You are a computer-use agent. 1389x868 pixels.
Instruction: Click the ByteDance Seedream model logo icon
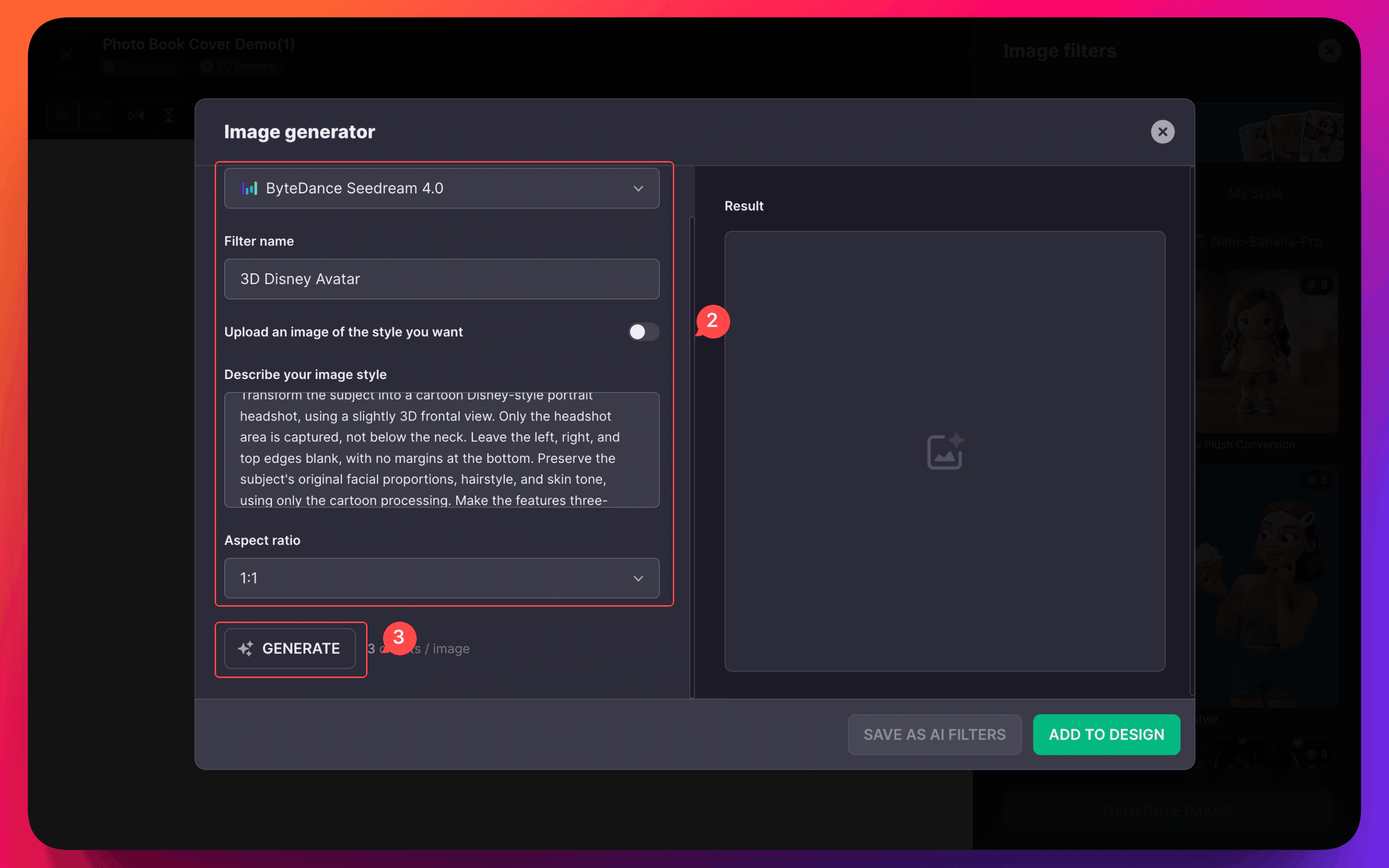tap(249, 188)
